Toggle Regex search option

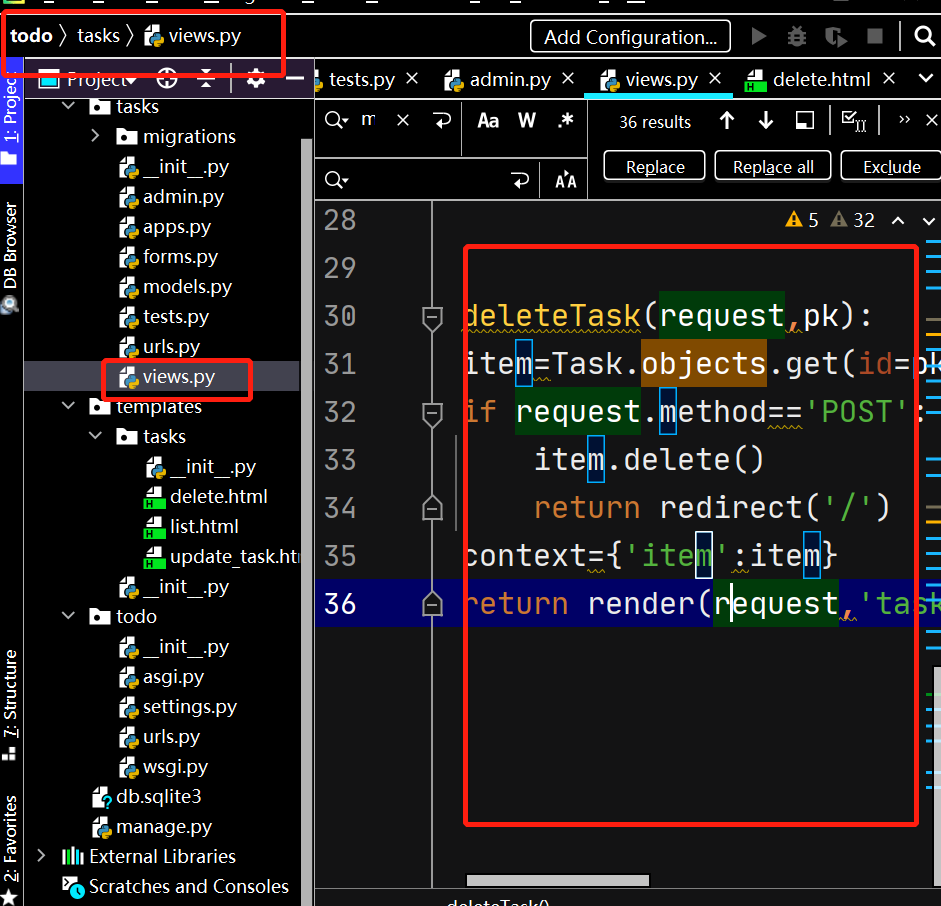565,121
